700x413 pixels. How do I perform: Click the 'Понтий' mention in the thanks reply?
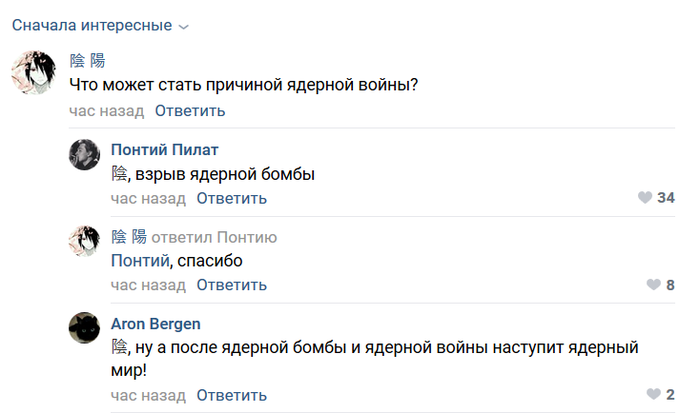(137, 261)
